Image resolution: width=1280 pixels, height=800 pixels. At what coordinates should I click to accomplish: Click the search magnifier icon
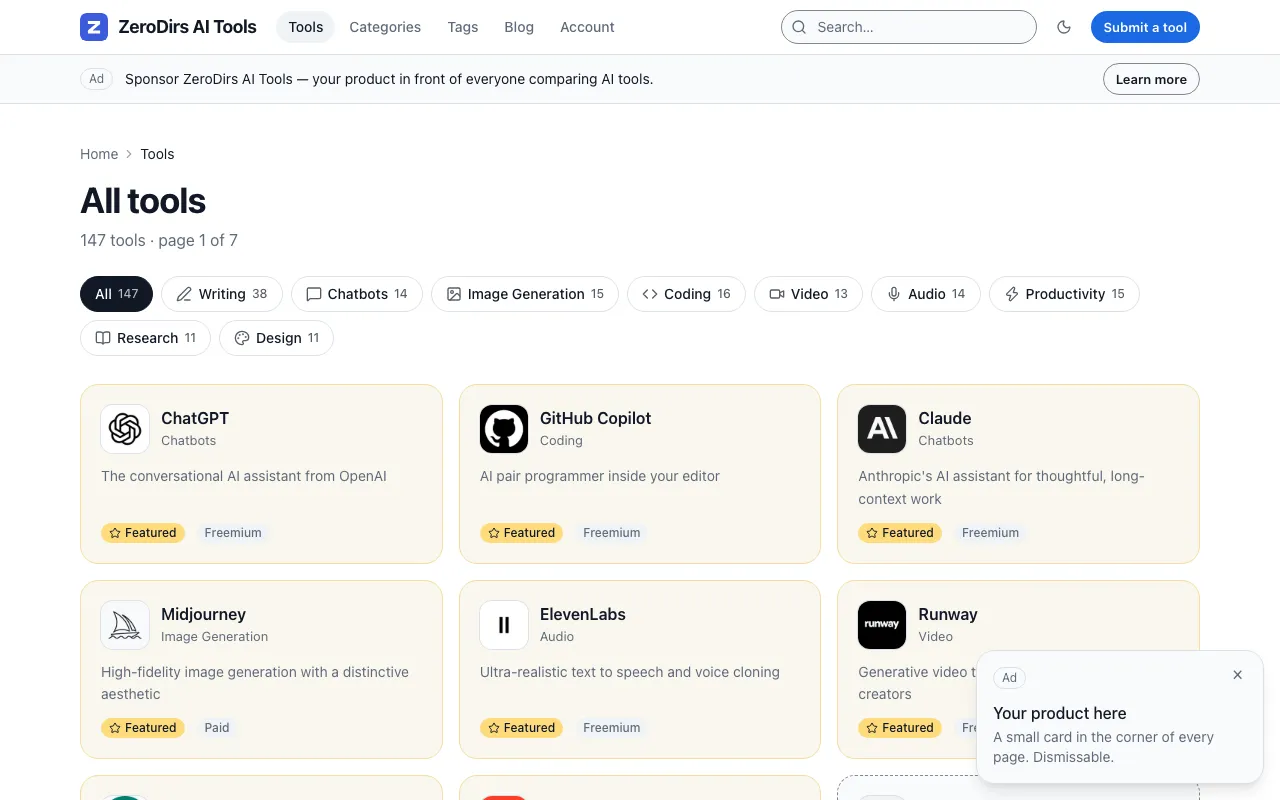tap(799, 27)
